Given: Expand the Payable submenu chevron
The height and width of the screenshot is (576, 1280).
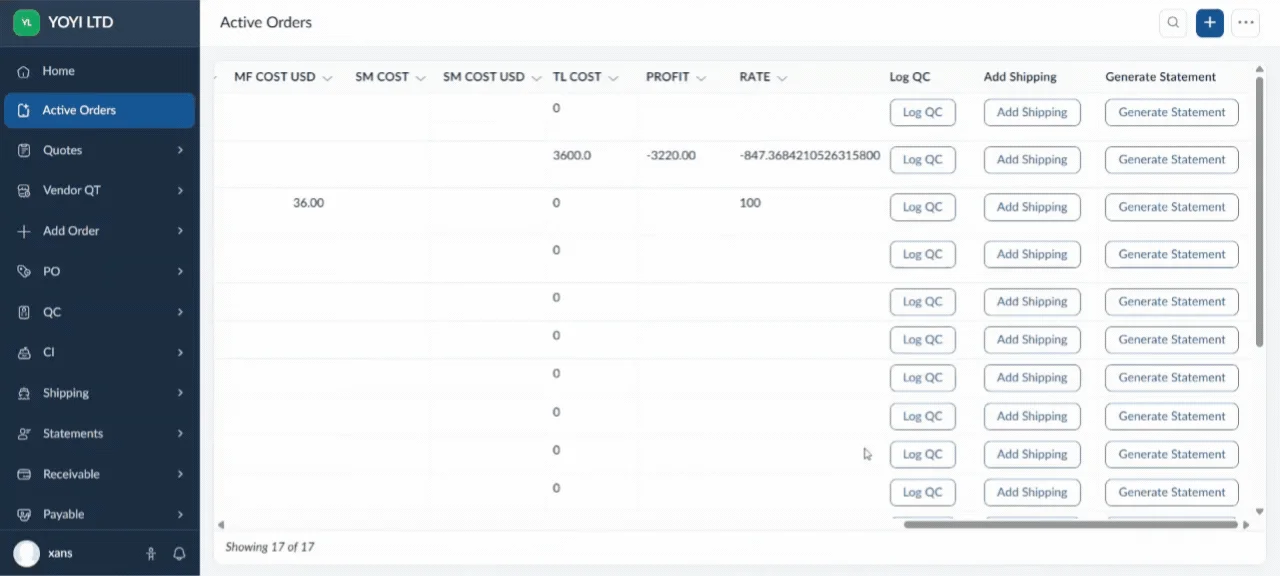Looking at the screenshot, I should [x=181, y=514].
